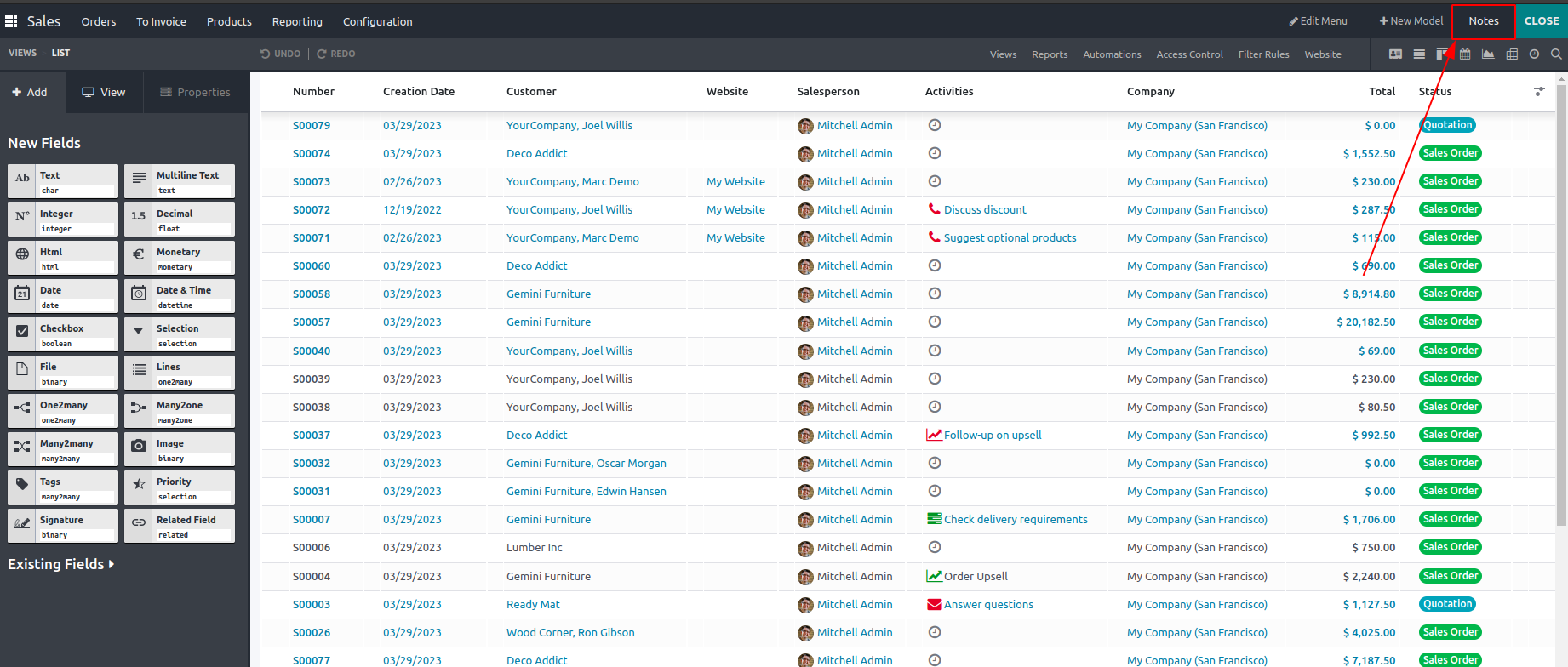
Task: Click the search view magnifier icon
Action: pyautogui.click(x=1556, y=54)
